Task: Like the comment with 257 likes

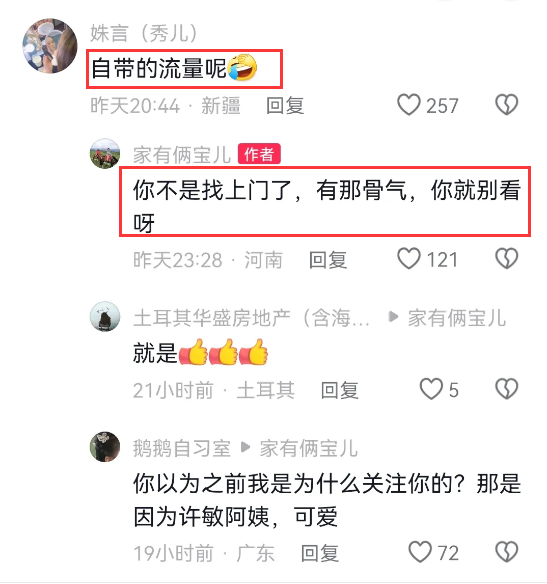Action: (x=408, y=105)
